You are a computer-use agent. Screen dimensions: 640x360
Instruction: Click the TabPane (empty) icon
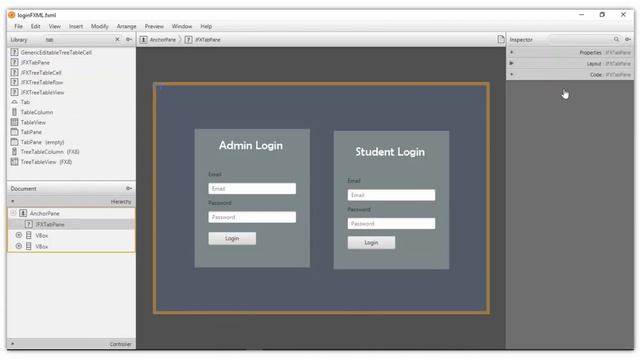[14, 142]
